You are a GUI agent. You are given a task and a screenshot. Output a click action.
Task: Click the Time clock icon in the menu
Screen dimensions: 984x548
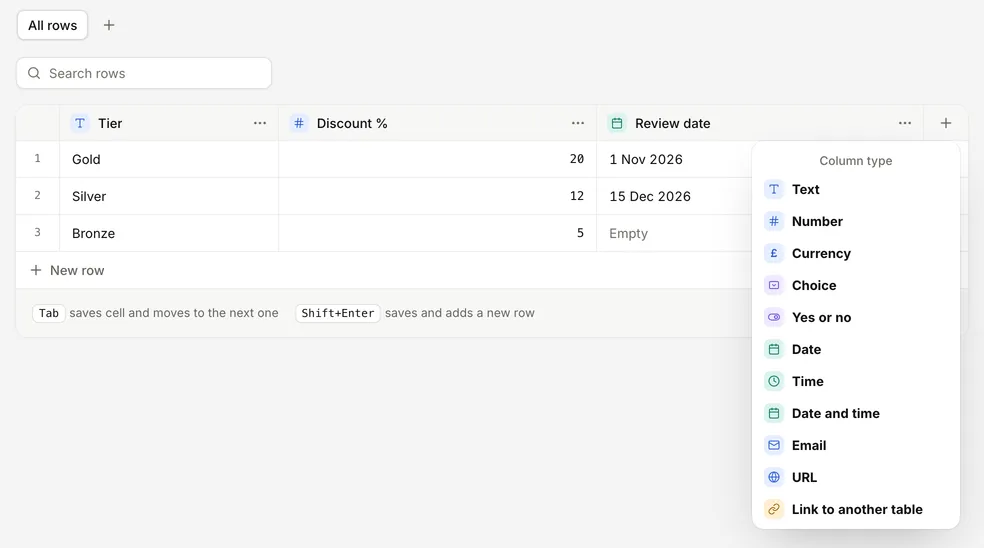[774, 382]
